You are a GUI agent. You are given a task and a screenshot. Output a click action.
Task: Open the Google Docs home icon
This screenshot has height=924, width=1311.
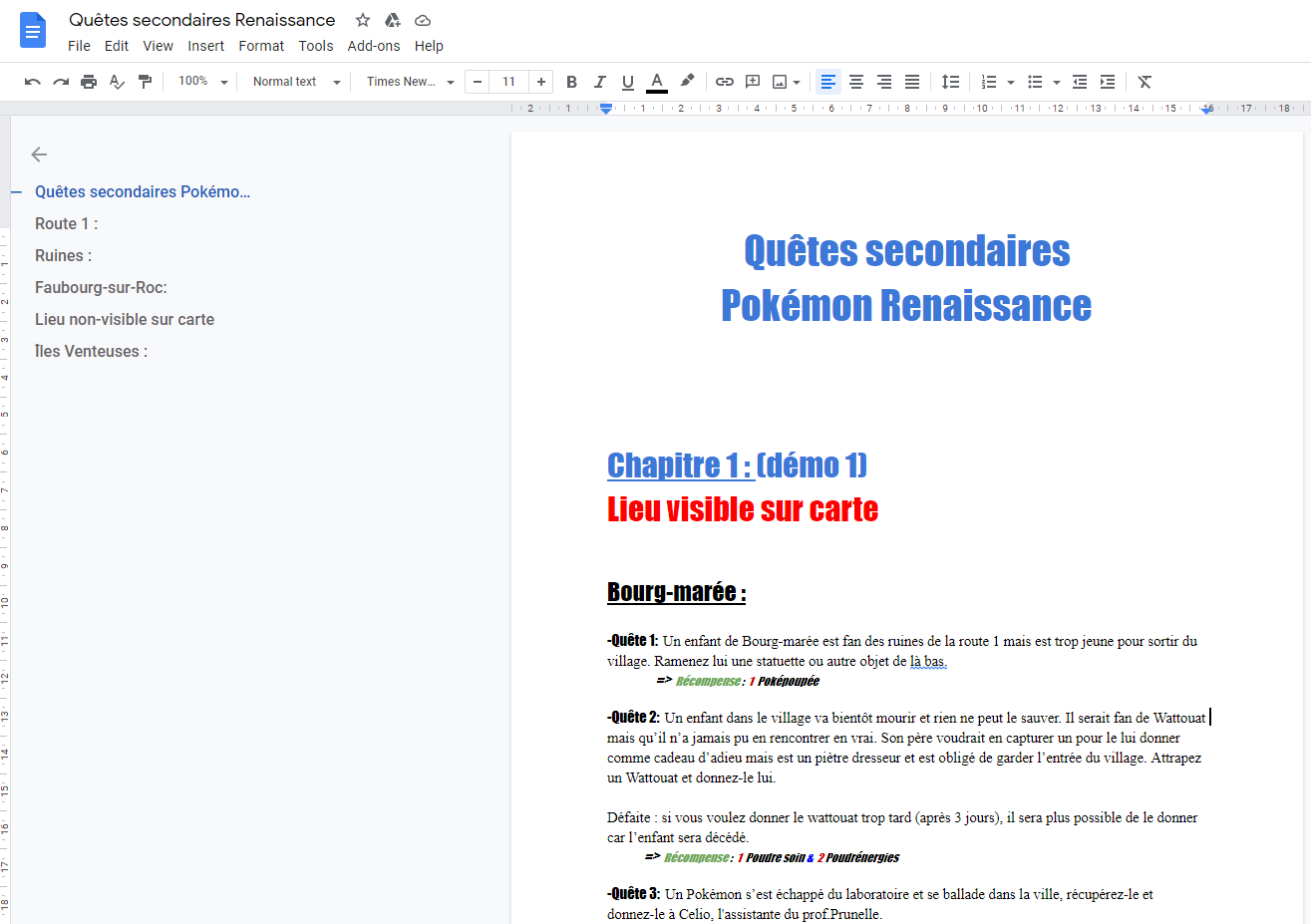coord(33,30)
